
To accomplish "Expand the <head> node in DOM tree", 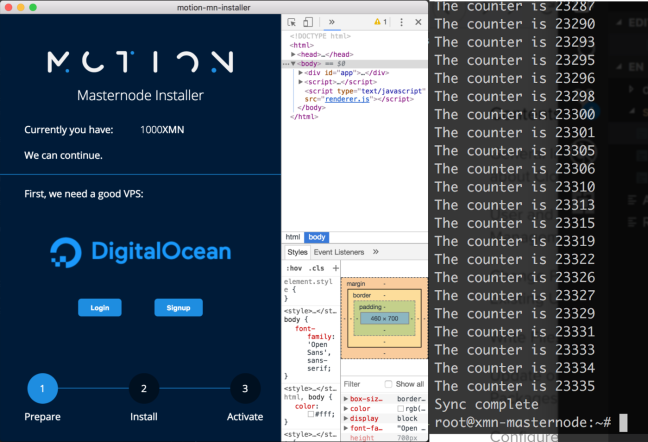I will tap(293, 55).
